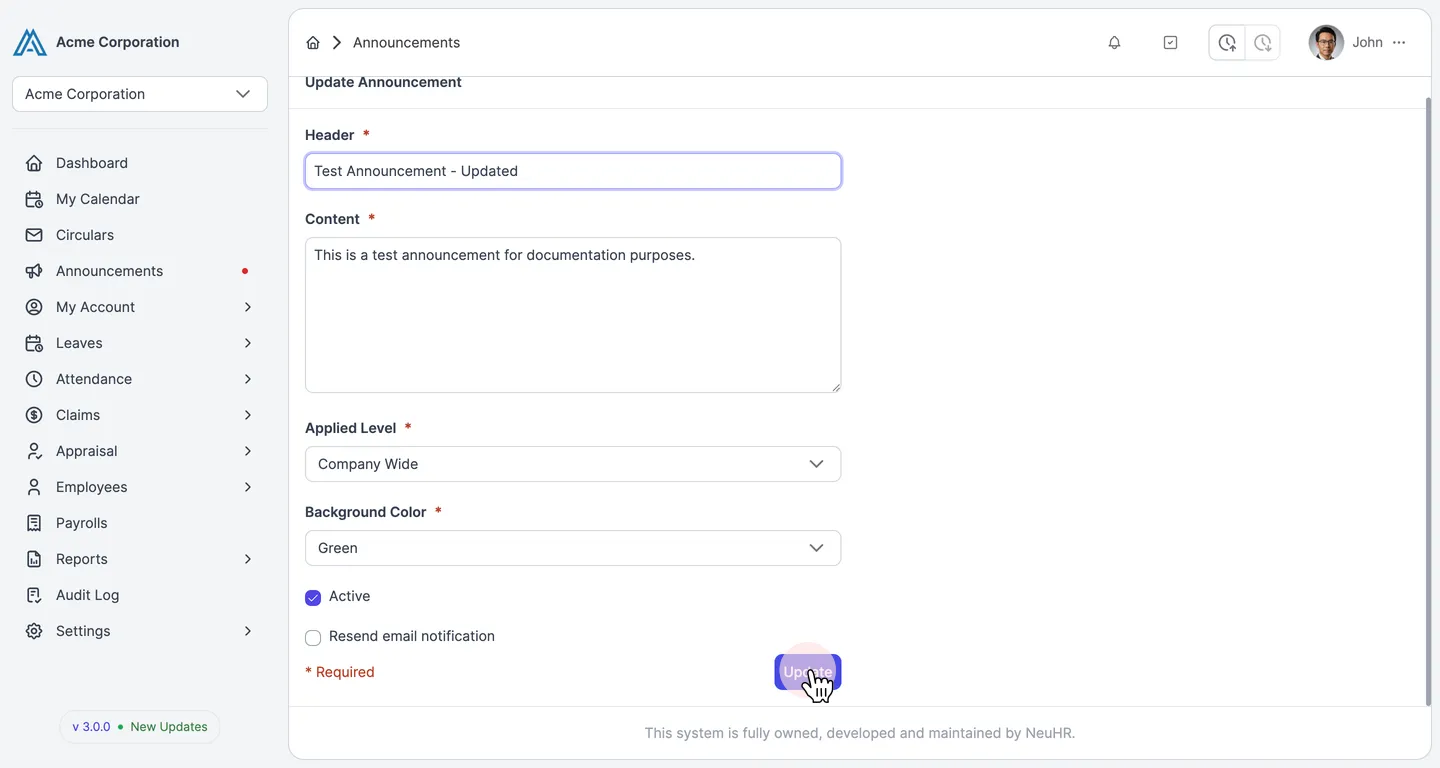Click the Circulars envelope icon
This screenshot has width=1440, height=768.
coord(34,235)
